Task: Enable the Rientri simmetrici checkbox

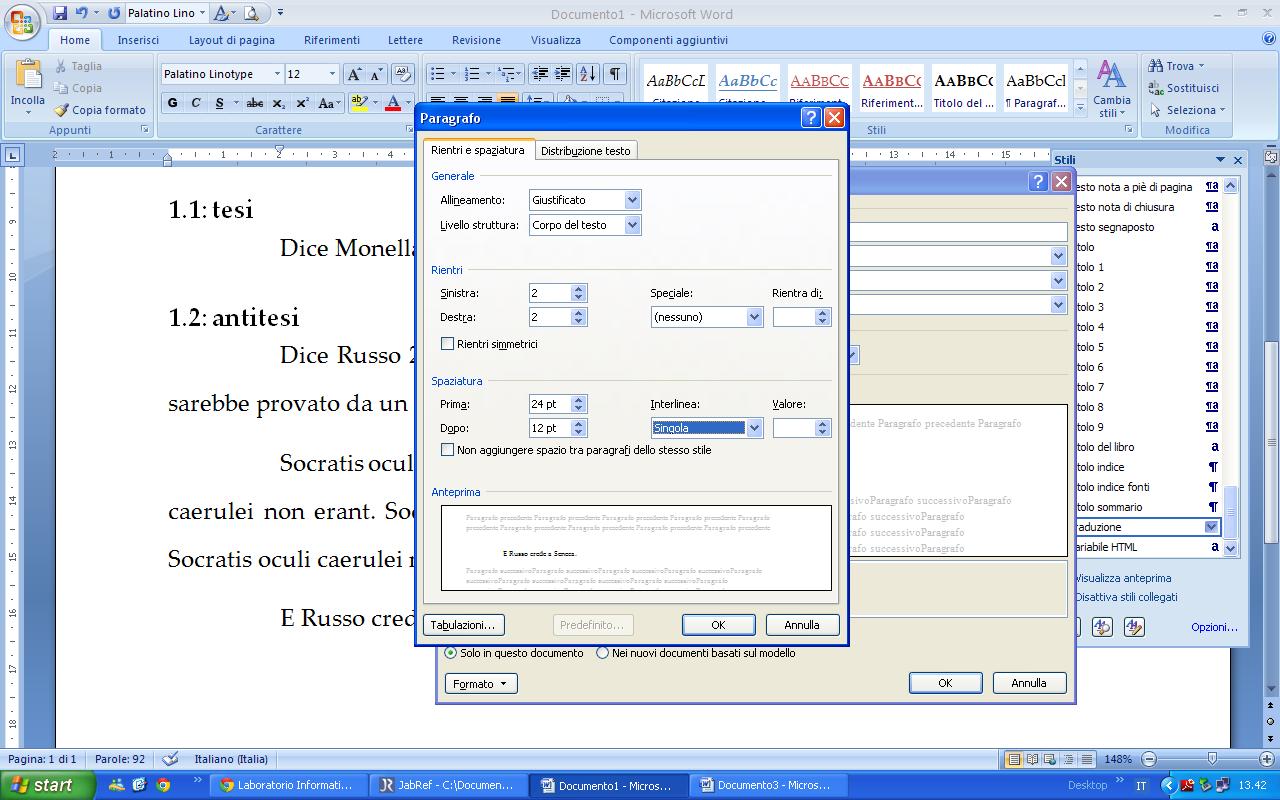Action: 447,344
